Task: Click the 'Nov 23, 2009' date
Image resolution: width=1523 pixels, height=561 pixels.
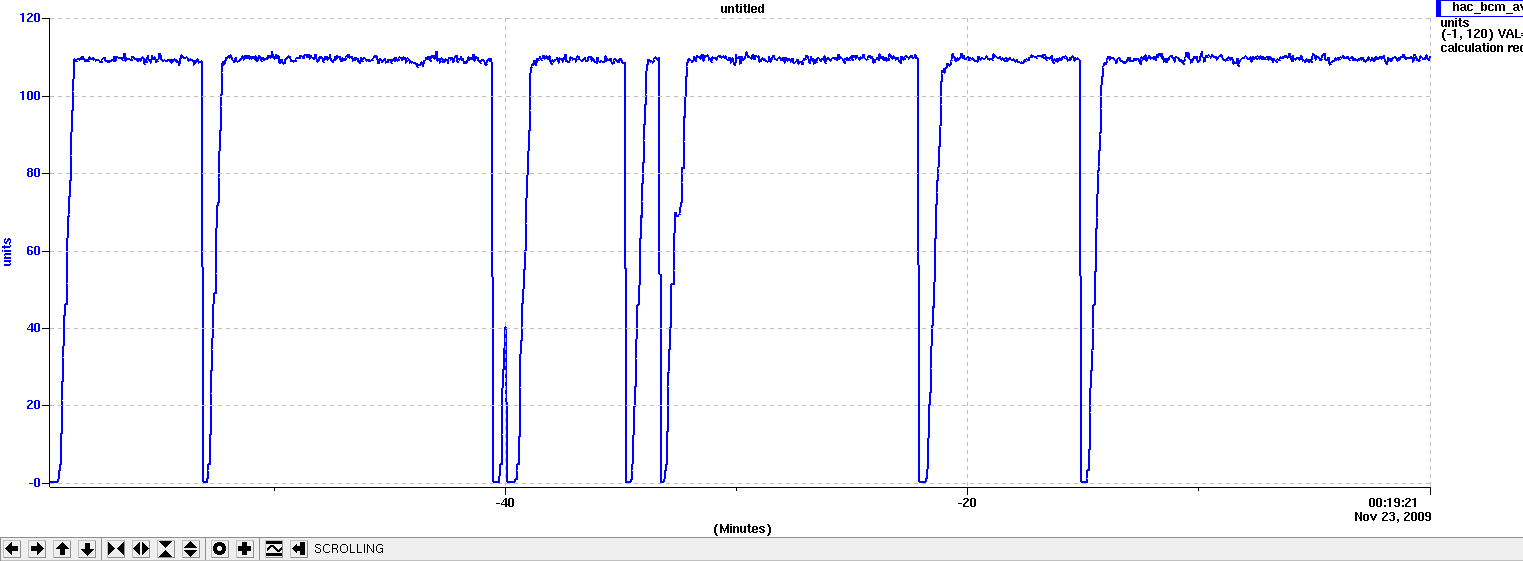Action: click(1392, 517)
